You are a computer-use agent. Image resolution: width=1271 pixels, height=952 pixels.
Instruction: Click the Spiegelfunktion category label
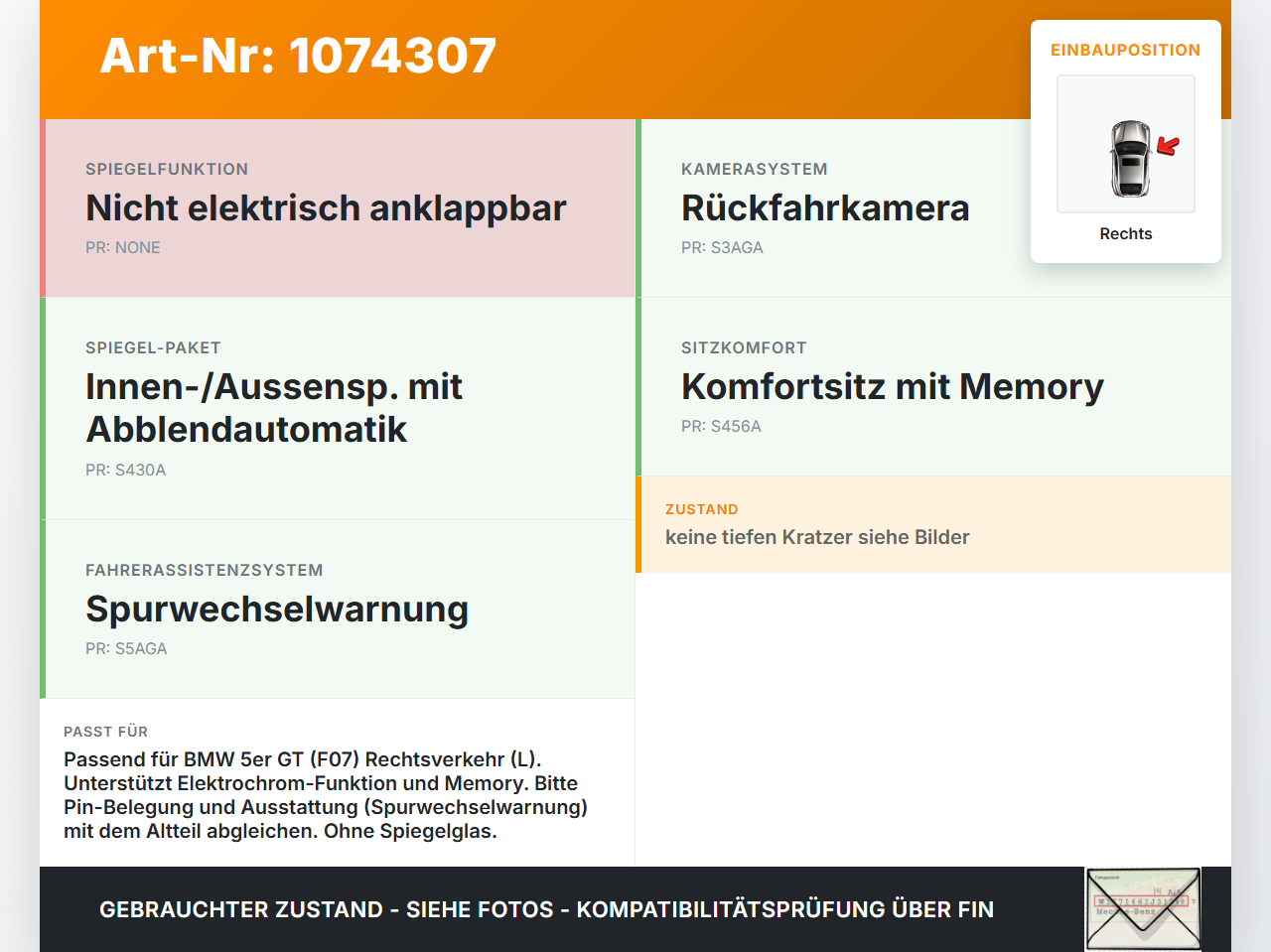[167, 169]
